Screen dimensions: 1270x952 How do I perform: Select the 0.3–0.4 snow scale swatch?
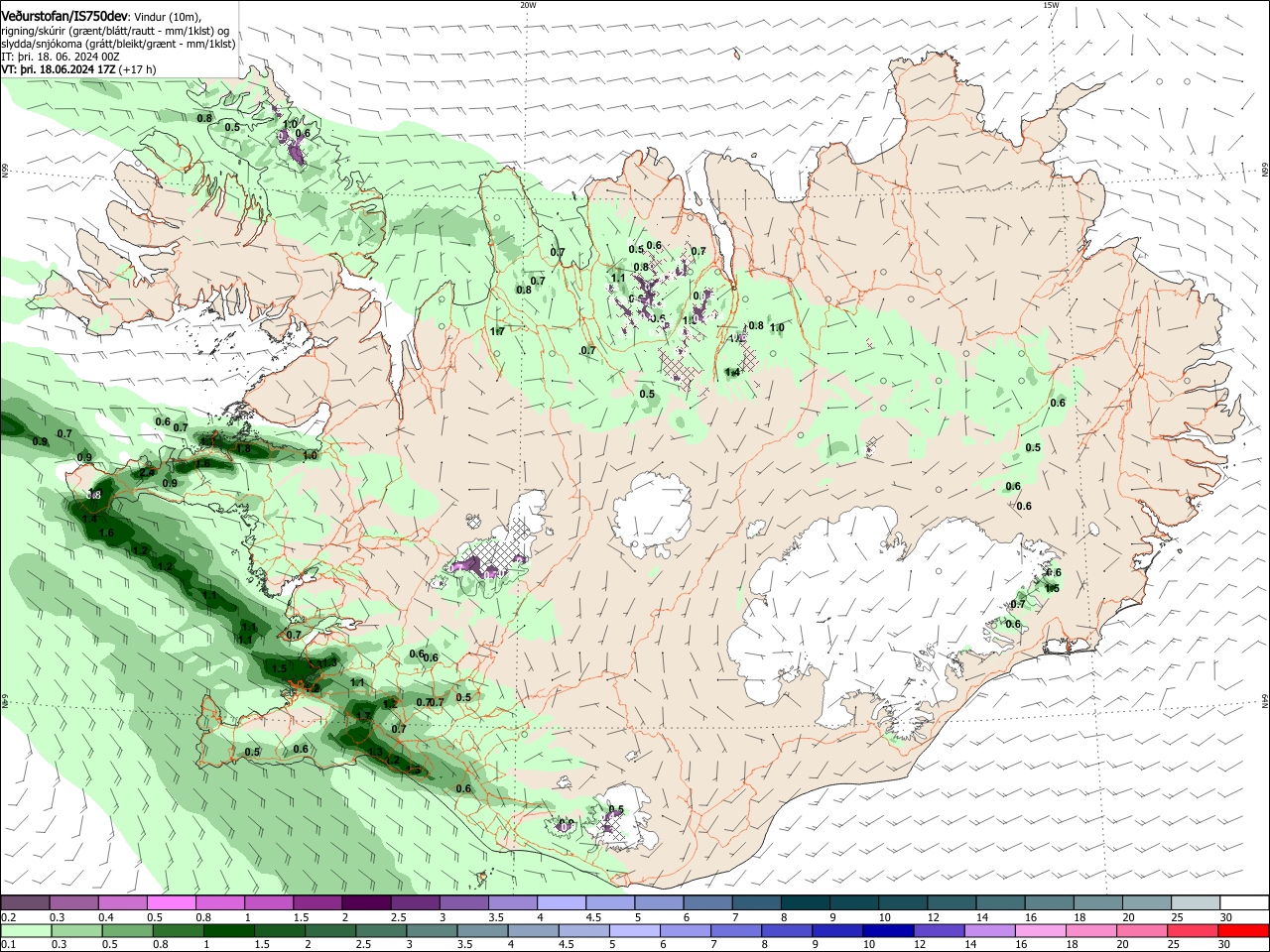[x=73, y=902]
